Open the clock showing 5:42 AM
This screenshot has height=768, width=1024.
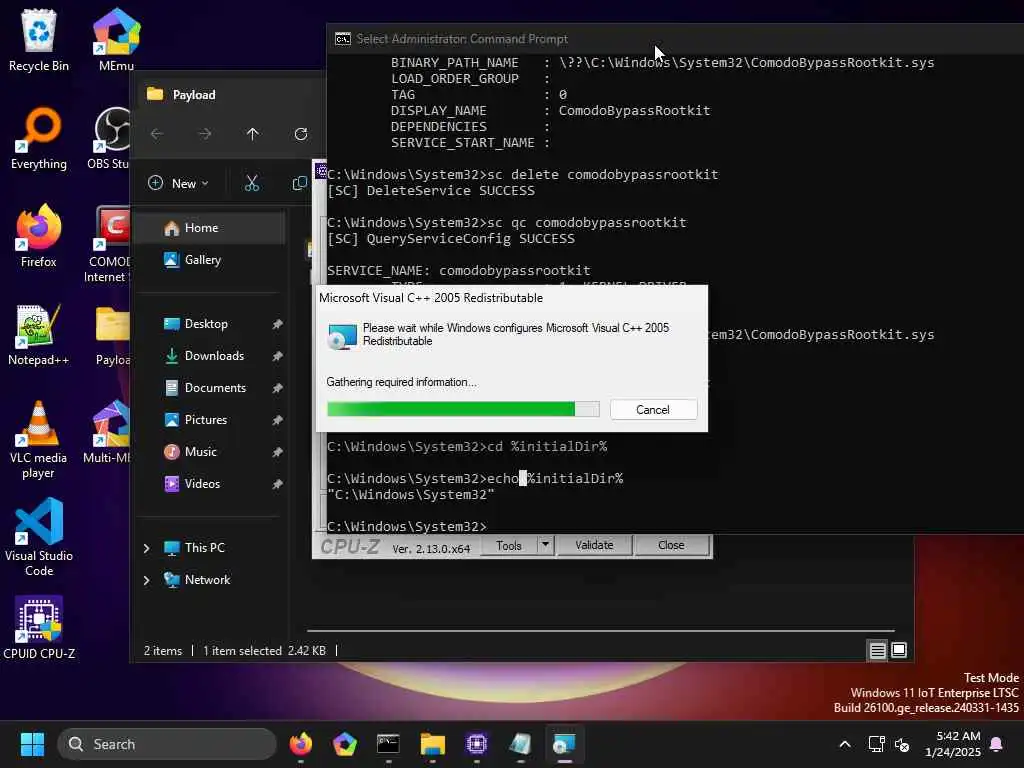tap(953, 744)
